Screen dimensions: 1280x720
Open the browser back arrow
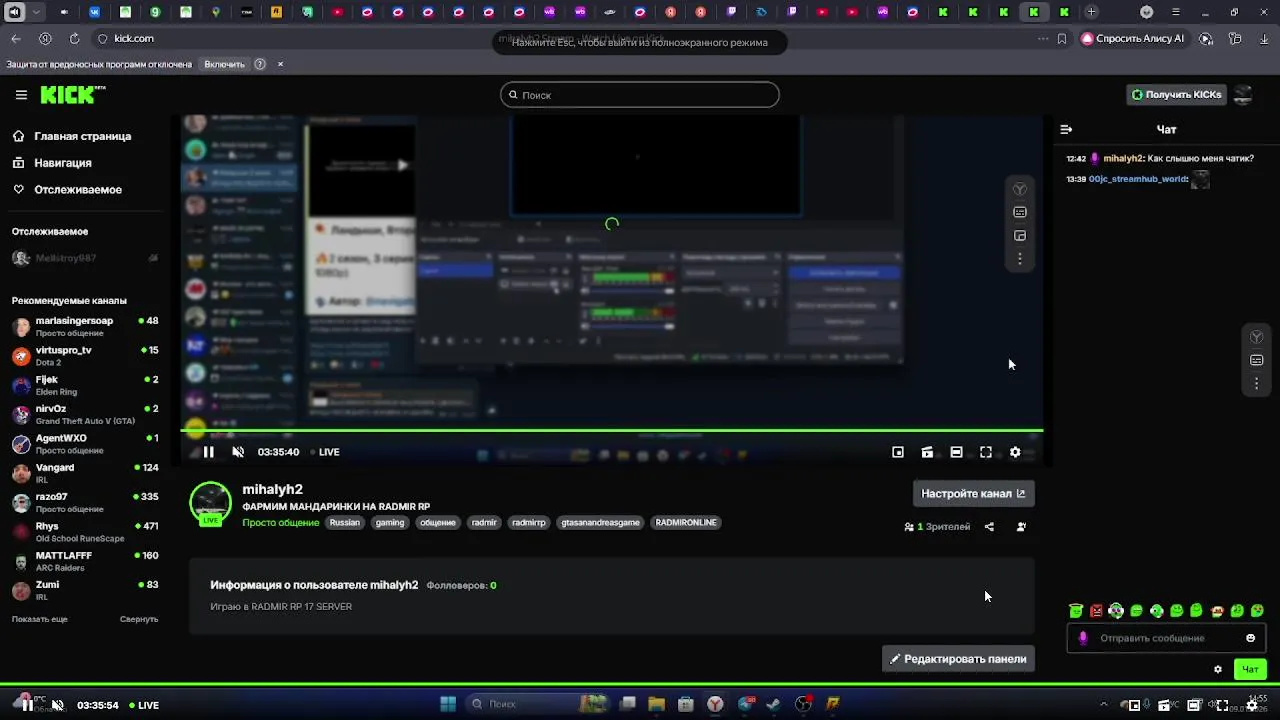click(x=16, y=38)
